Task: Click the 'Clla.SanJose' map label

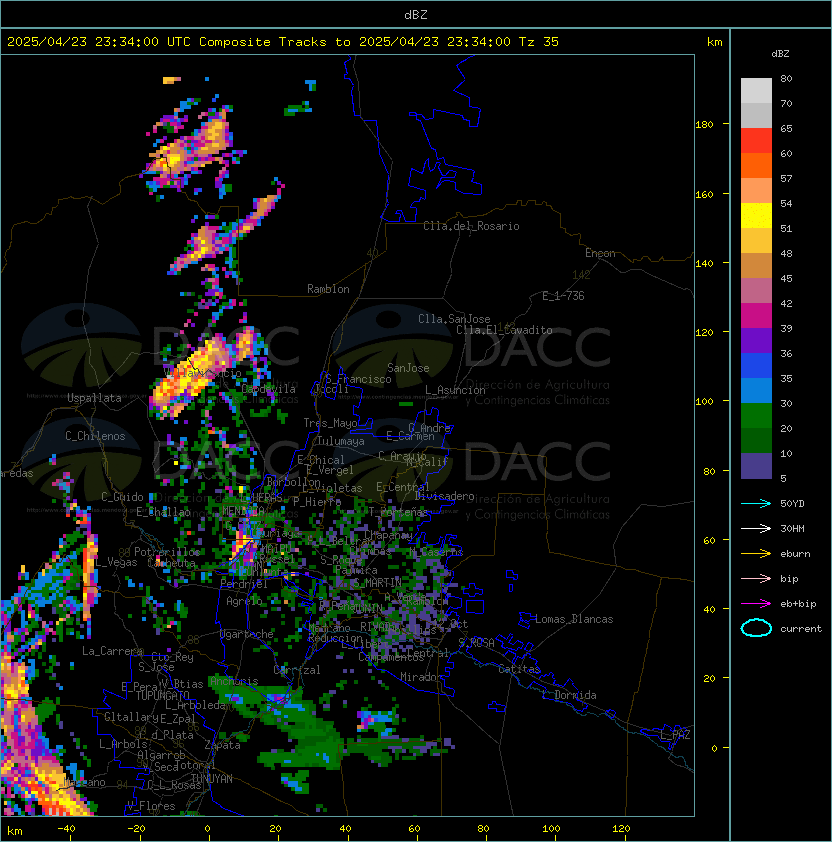Action: (454, 319)
